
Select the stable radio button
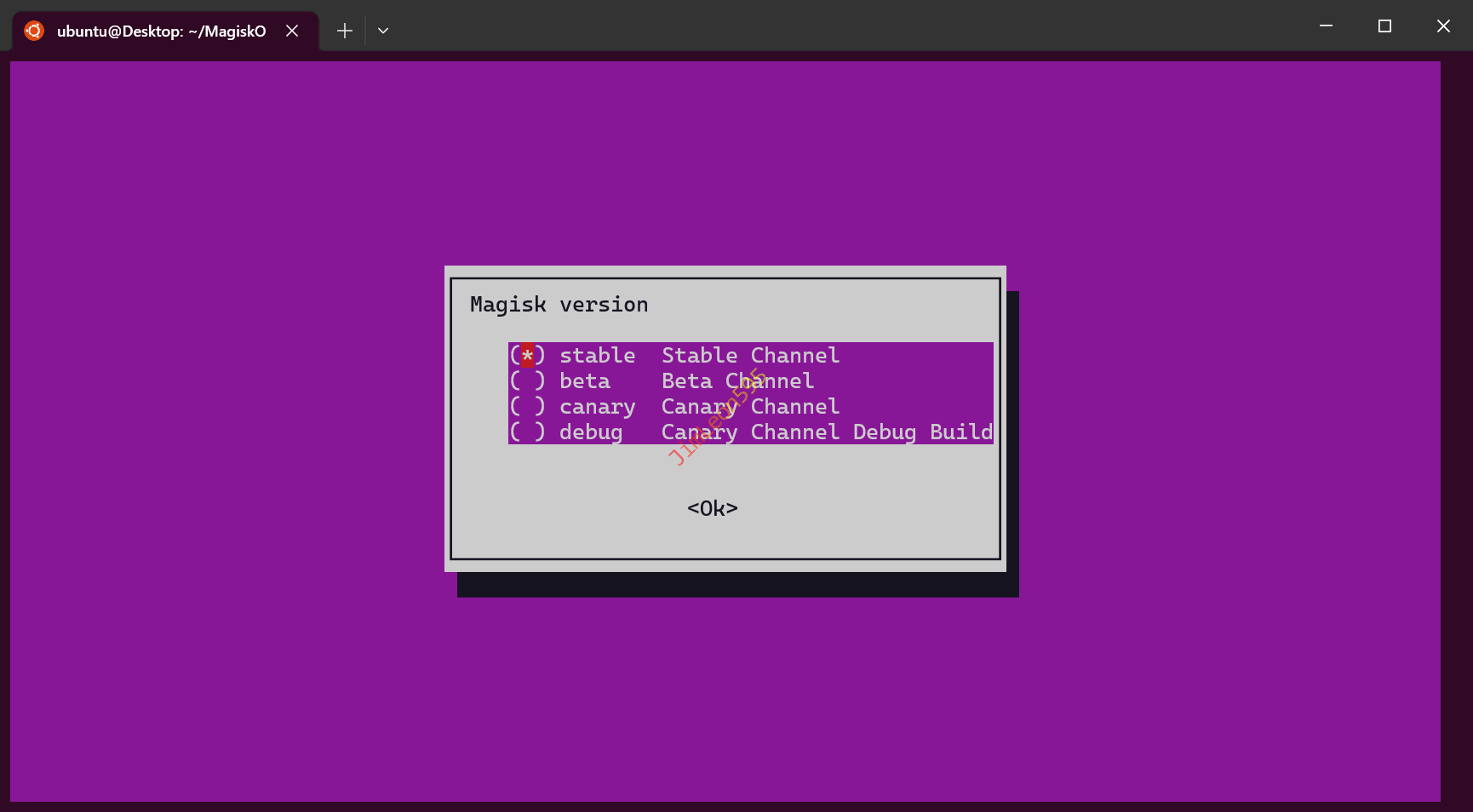[x=527, y=356]
